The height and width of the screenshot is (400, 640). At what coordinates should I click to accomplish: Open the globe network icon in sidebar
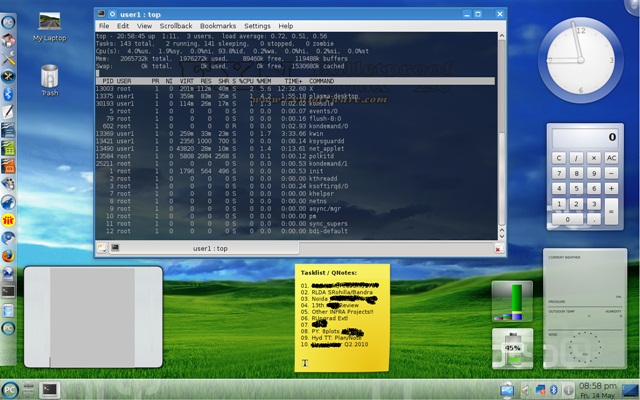point(8,274)
